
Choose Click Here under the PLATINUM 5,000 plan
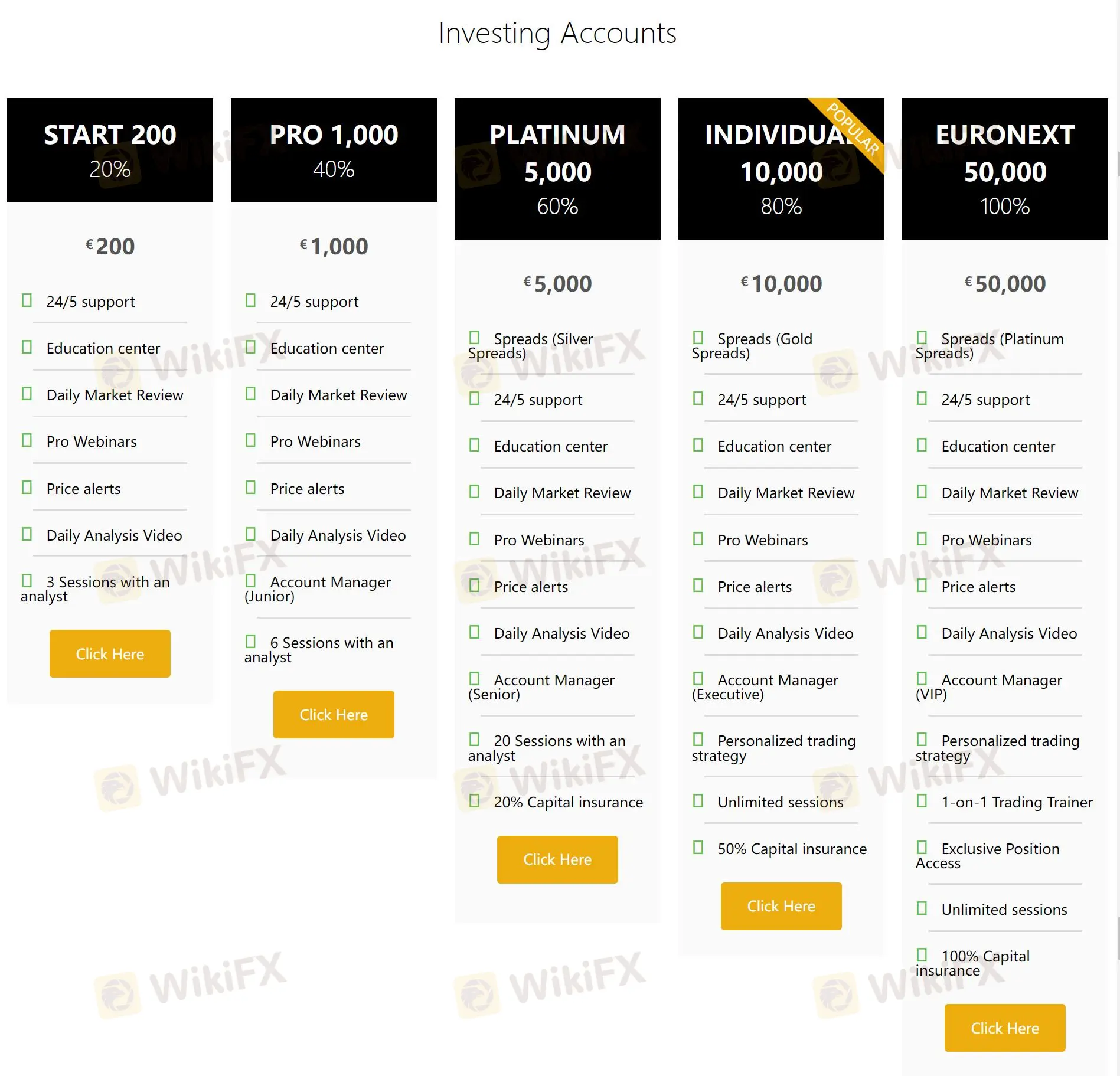pos(557,859)
